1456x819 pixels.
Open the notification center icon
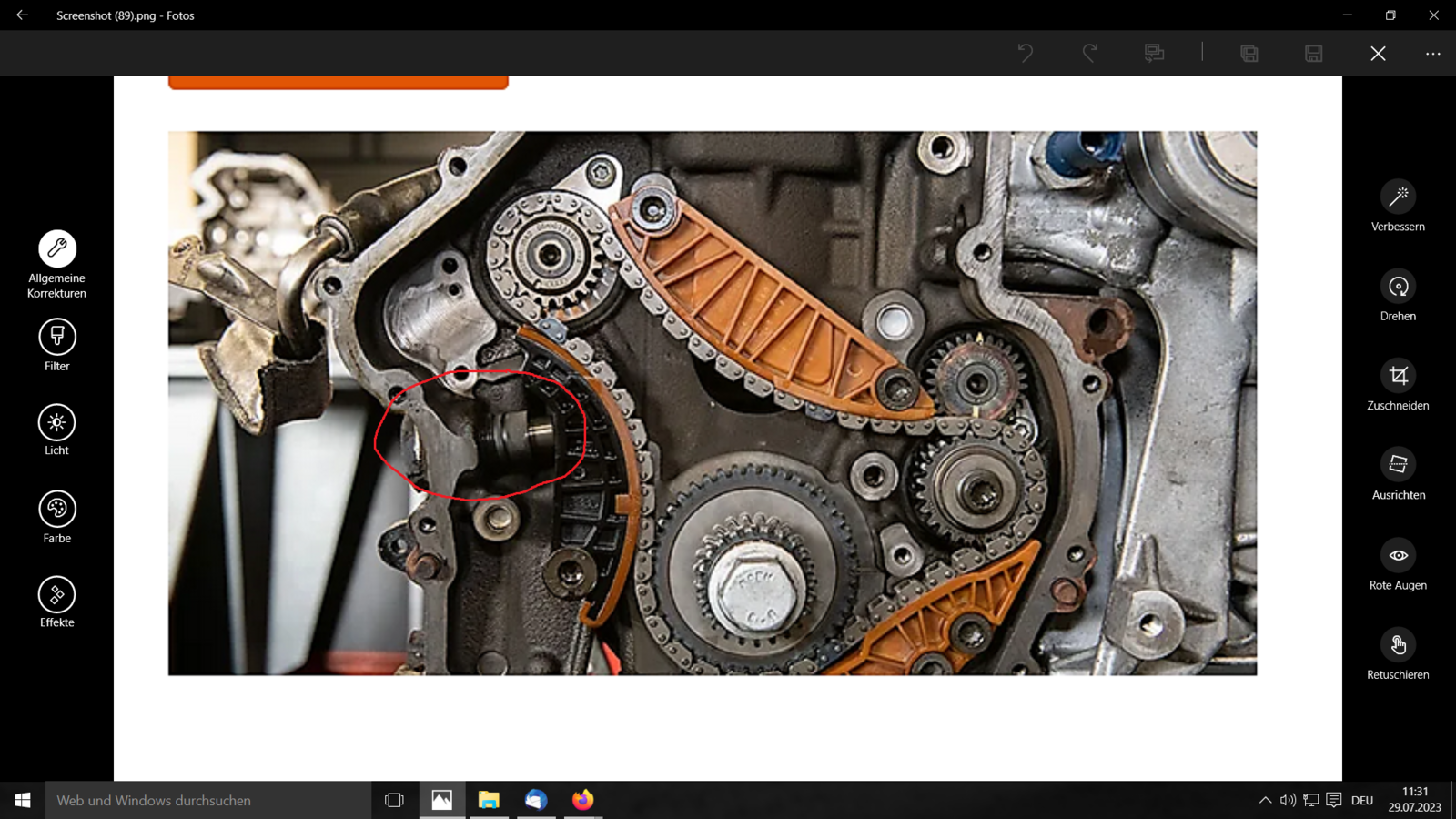[x=1334, y=800]
